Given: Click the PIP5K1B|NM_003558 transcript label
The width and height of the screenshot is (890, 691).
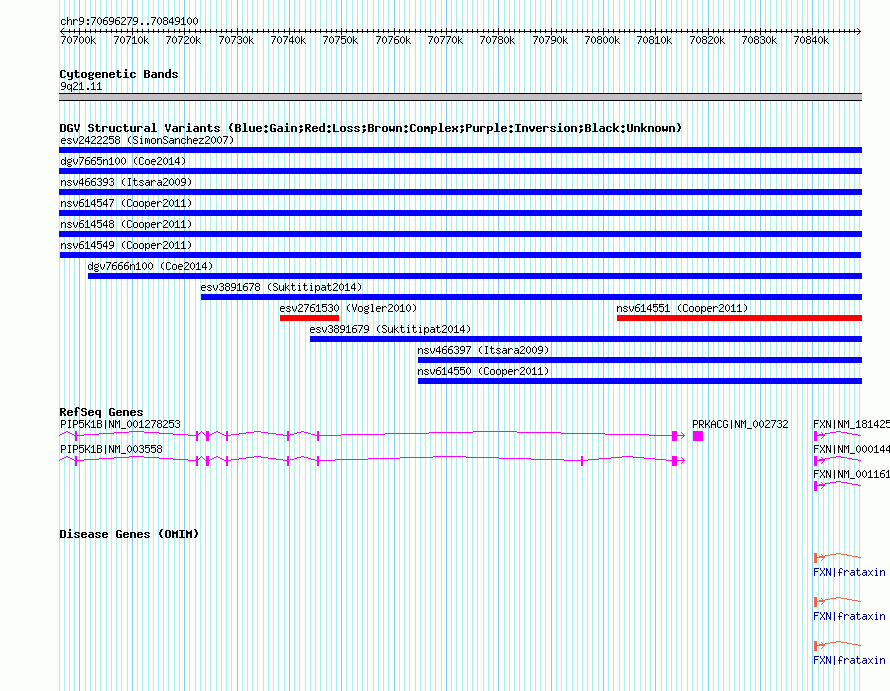Looking at the screenshot, I should click(111, 449).
